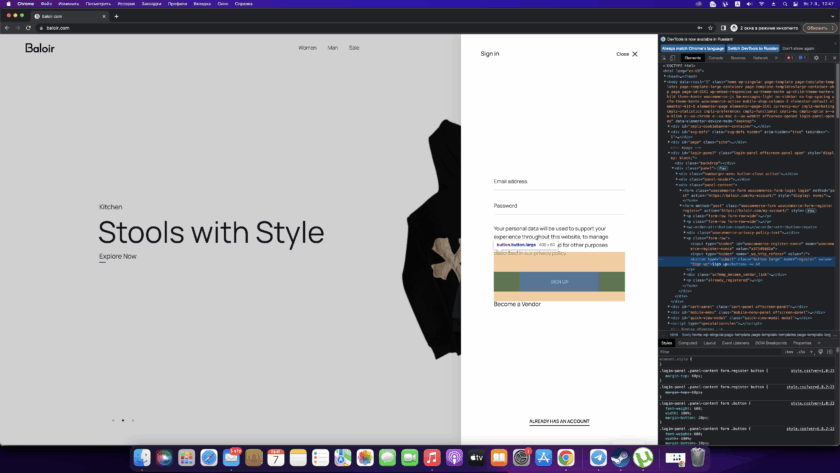Select the DevTools inspect element tool
This screenshot has width=840, height=473.
point(664,58)
